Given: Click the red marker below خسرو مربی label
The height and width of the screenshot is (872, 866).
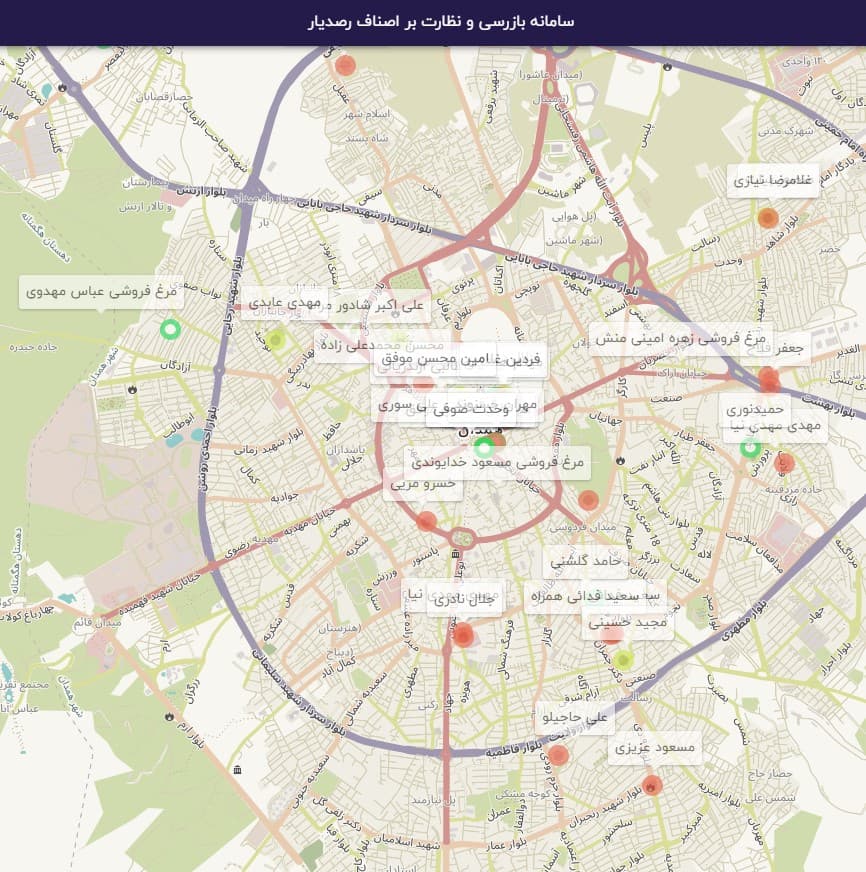Looking at the screenshot, I should point(426,521).
